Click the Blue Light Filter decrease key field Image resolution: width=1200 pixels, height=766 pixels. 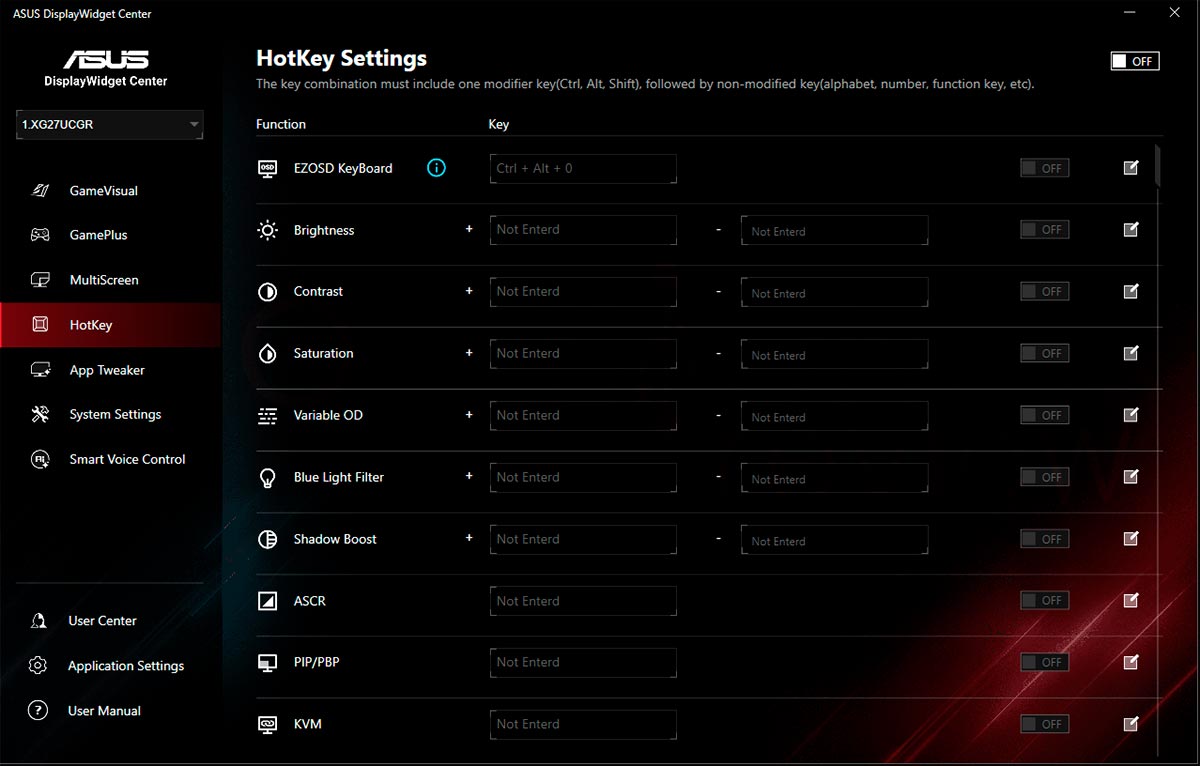pyautogui.click(x=834, y=479)
